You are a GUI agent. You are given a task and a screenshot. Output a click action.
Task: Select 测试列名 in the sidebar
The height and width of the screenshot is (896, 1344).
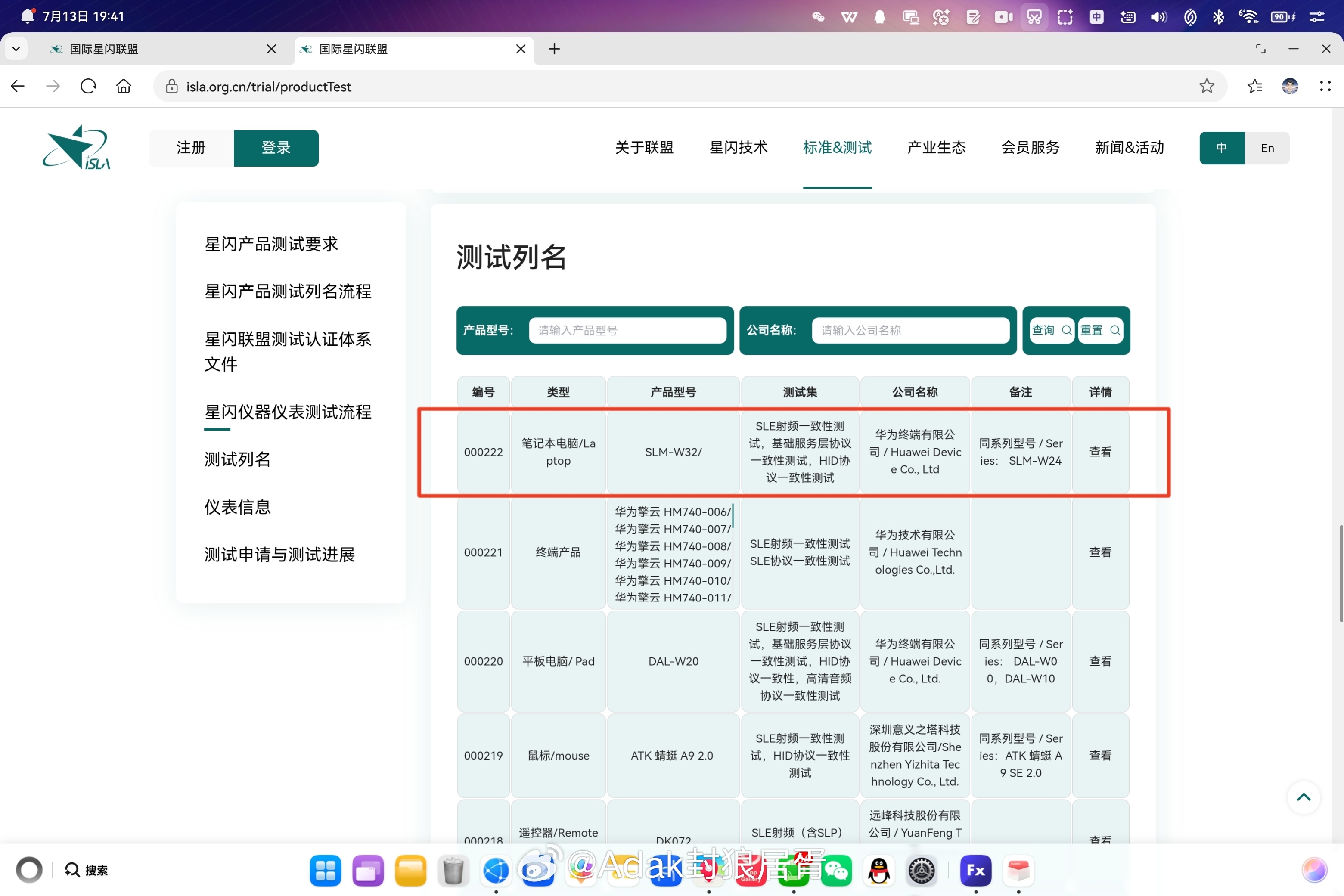(238, 459)
